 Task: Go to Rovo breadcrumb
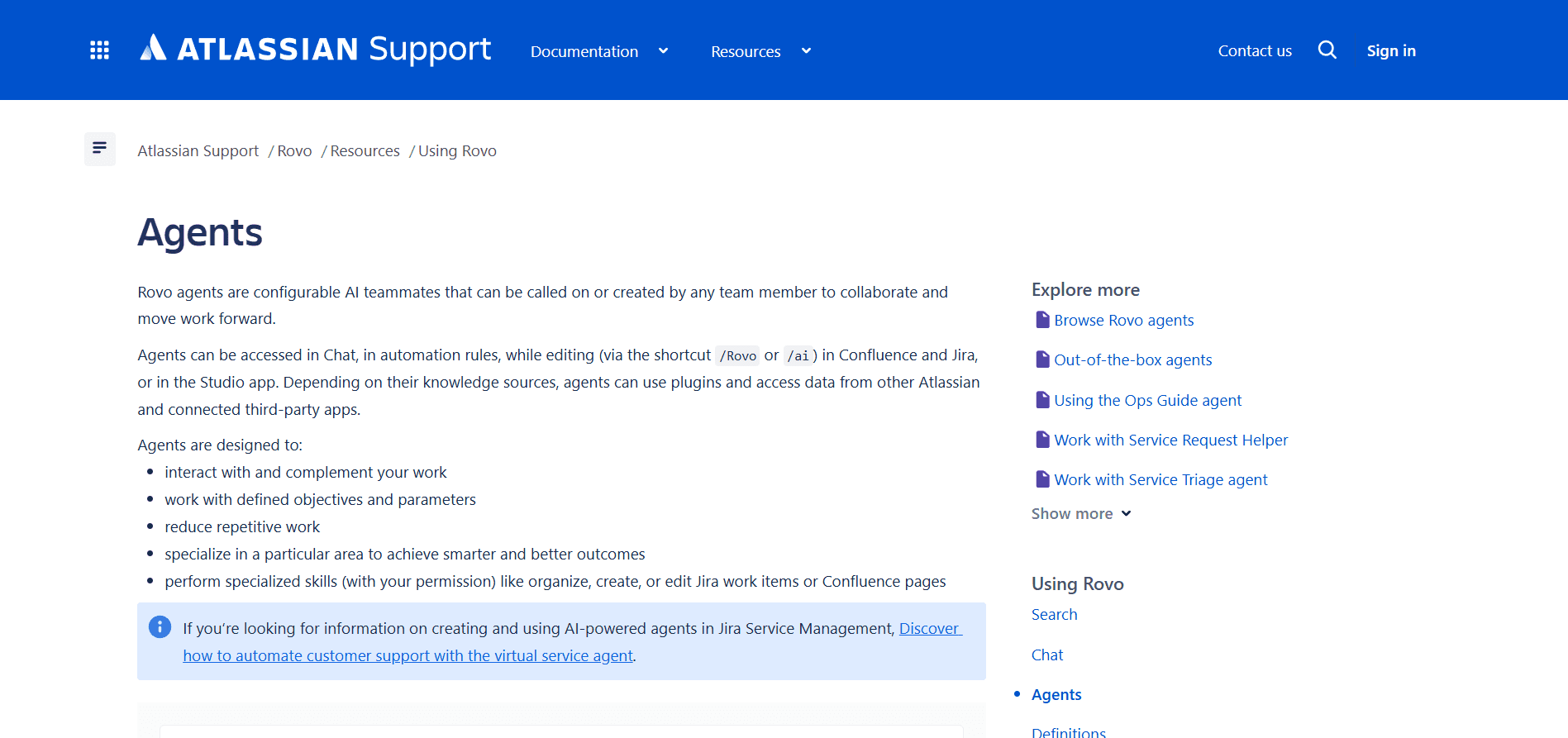click(x=294, y=151)
